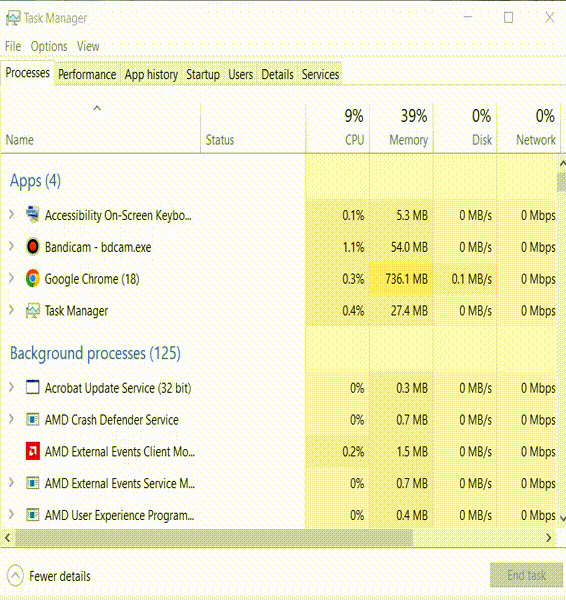Screen dimensions: 566x600
Task: Select AMD External Events Client Mo... row name
Action: click(120, 452)
